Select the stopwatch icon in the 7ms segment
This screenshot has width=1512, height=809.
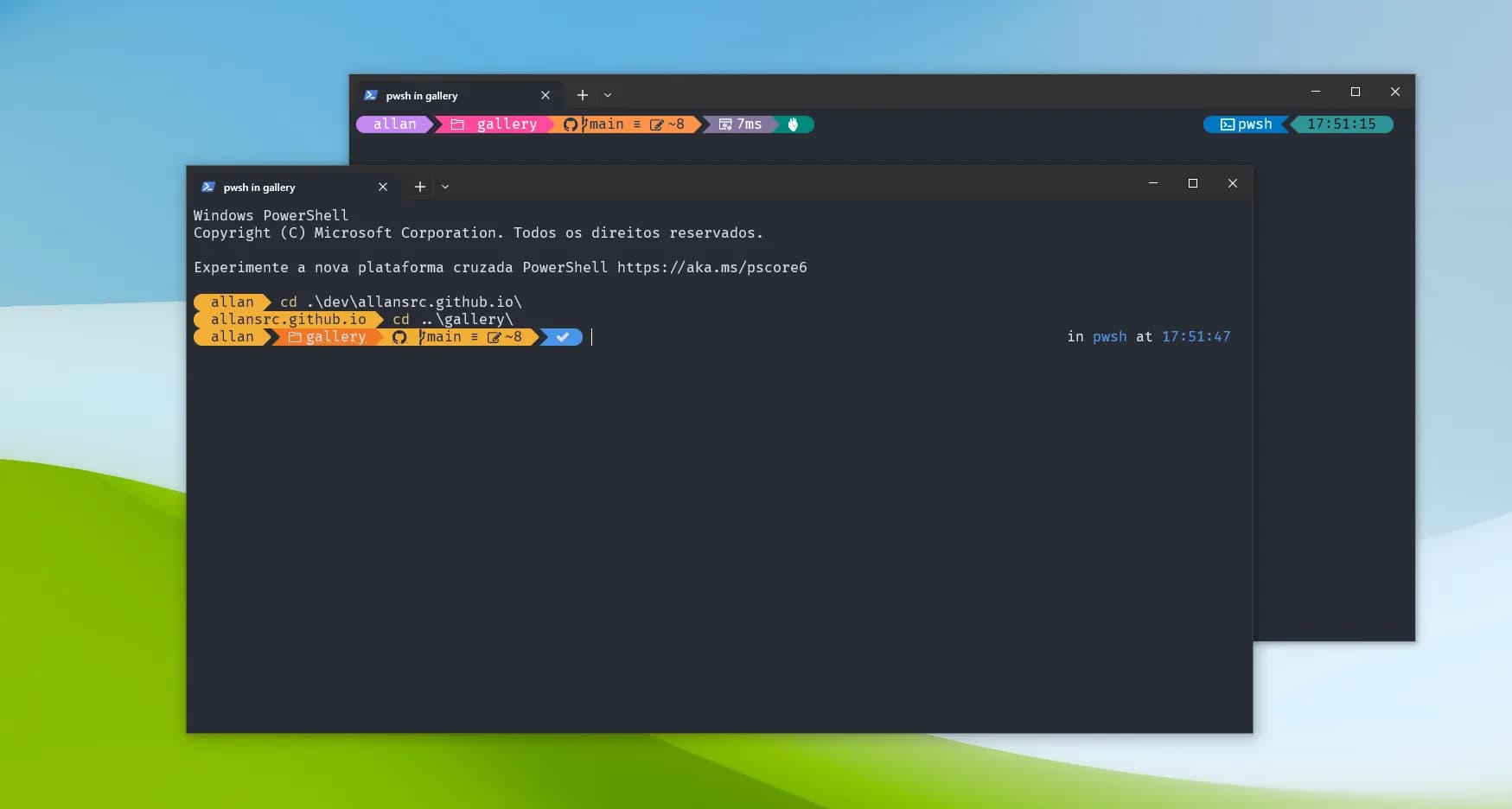pyautogui.click(x=724, y=124)
